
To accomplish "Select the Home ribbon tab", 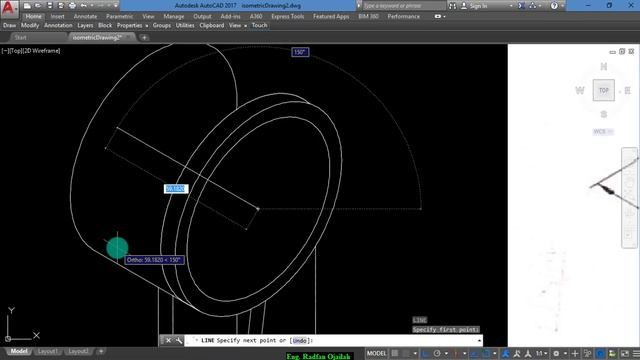I will tap(33, 16).
